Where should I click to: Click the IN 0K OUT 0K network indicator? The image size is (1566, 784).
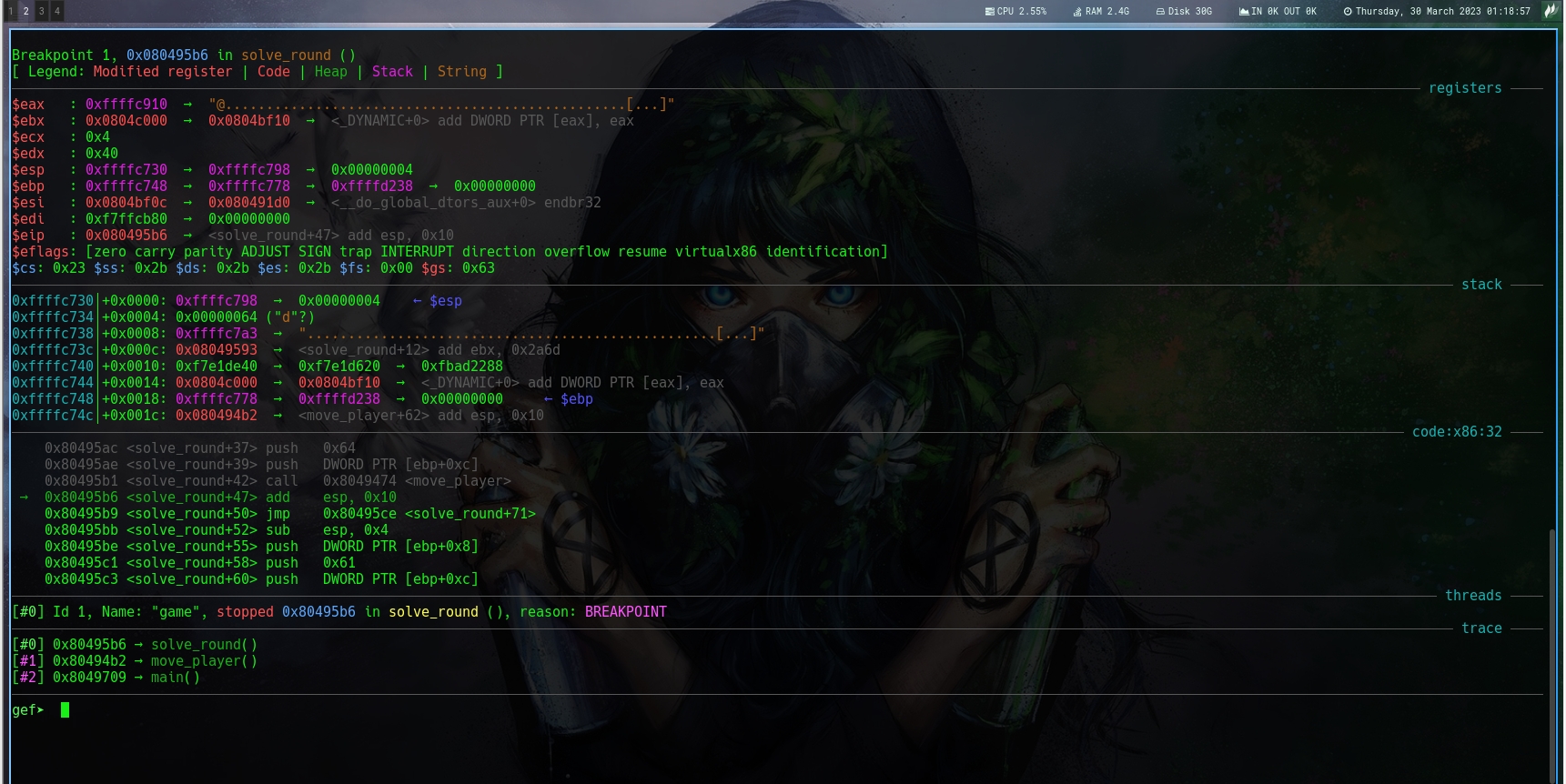coord(1278,12)
